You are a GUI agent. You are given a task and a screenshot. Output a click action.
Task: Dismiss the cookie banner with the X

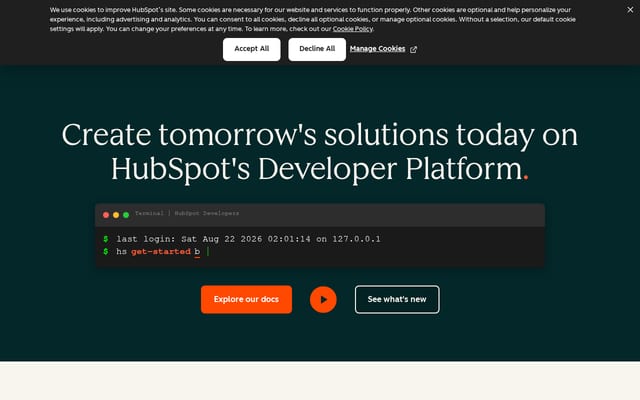tap(630, 10)
